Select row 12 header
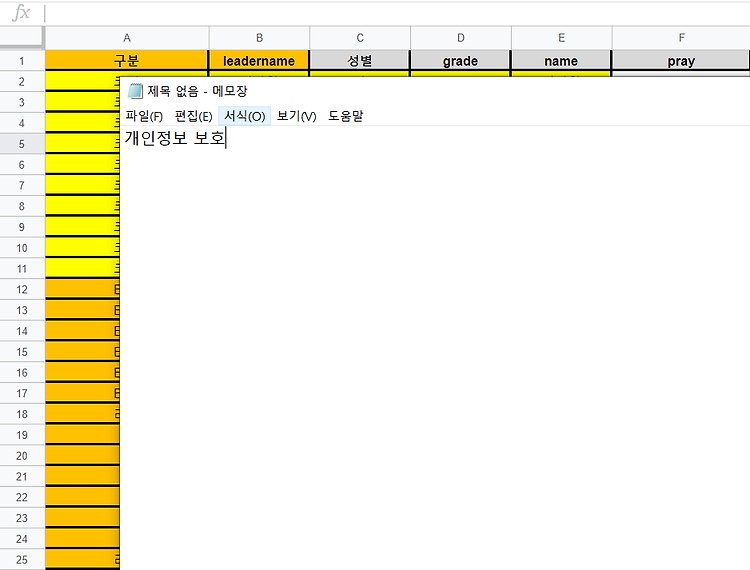Screen dimensions: 750x570 (x=22, y=289)
